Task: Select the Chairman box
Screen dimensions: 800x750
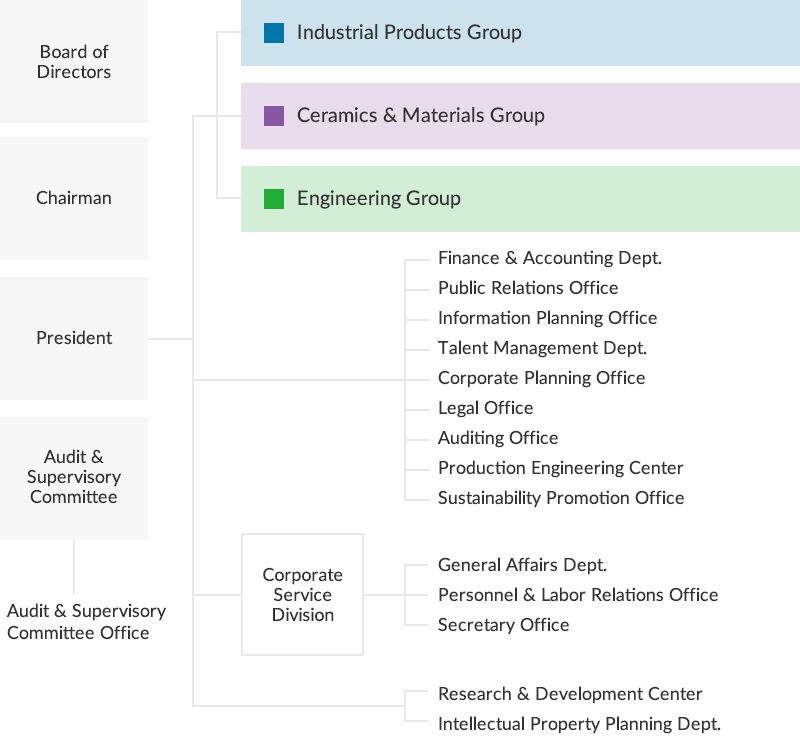Action: tap(74, 198)
